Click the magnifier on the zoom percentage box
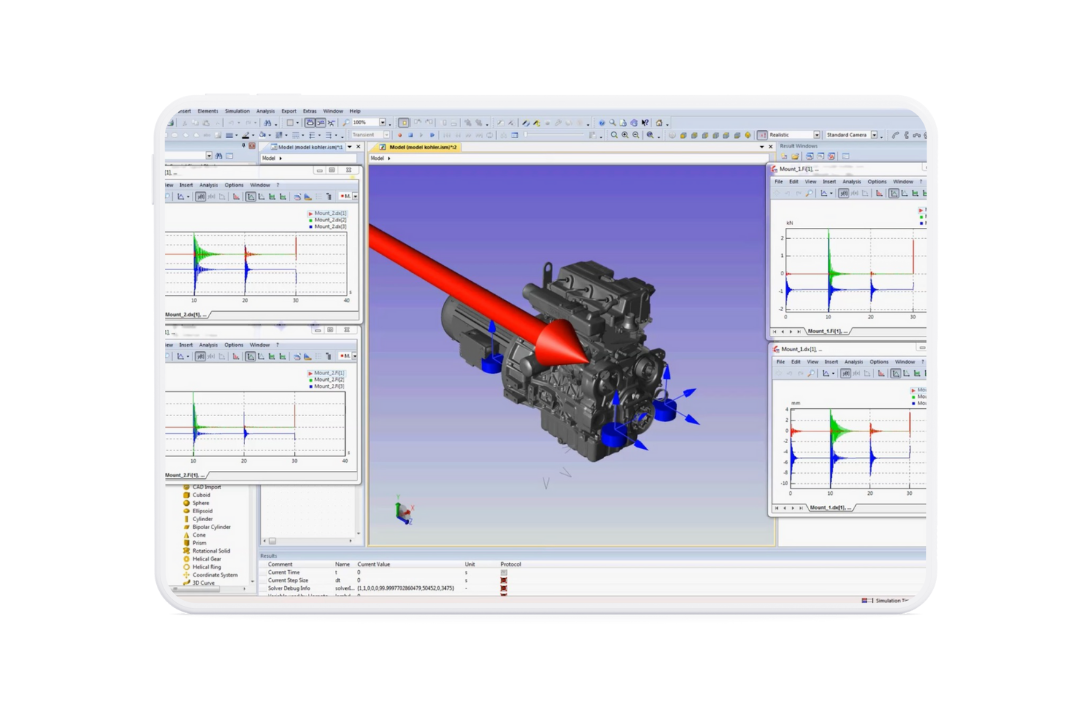The image size is (1090, 720). pos(346,123)
